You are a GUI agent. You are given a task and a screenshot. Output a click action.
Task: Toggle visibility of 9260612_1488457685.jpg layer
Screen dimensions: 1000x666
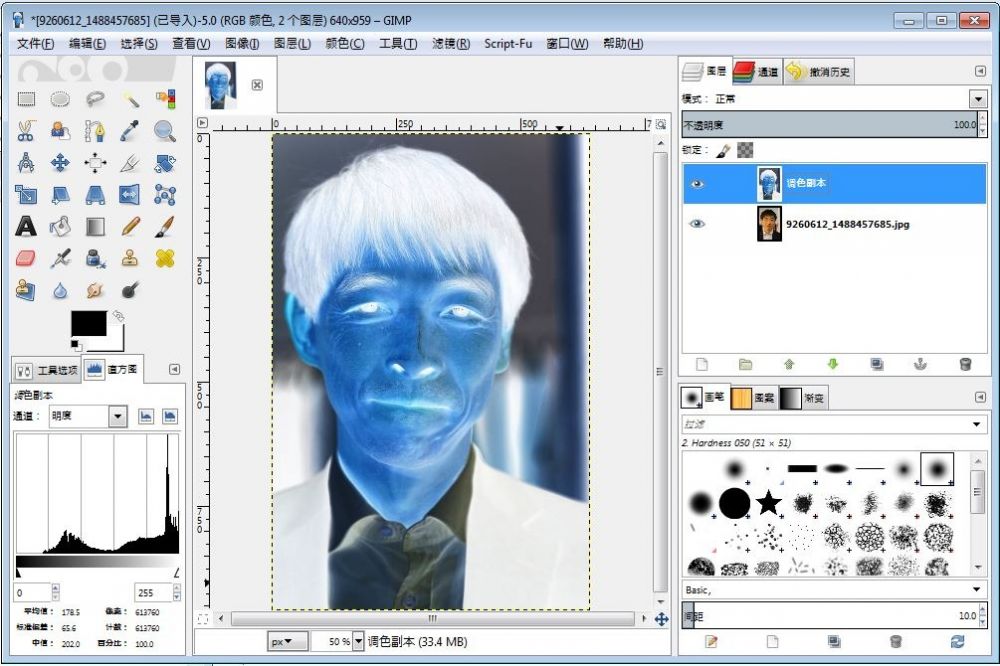[x=698, y=224]
